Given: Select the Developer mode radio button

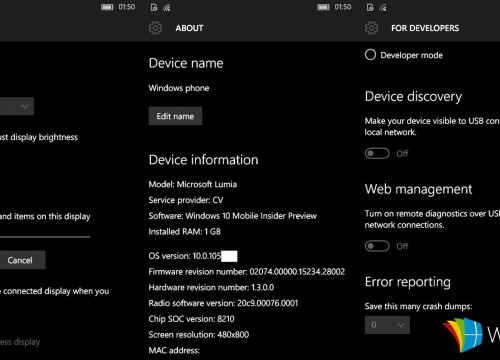Looking at the screenshot, I should pos(370,55).
